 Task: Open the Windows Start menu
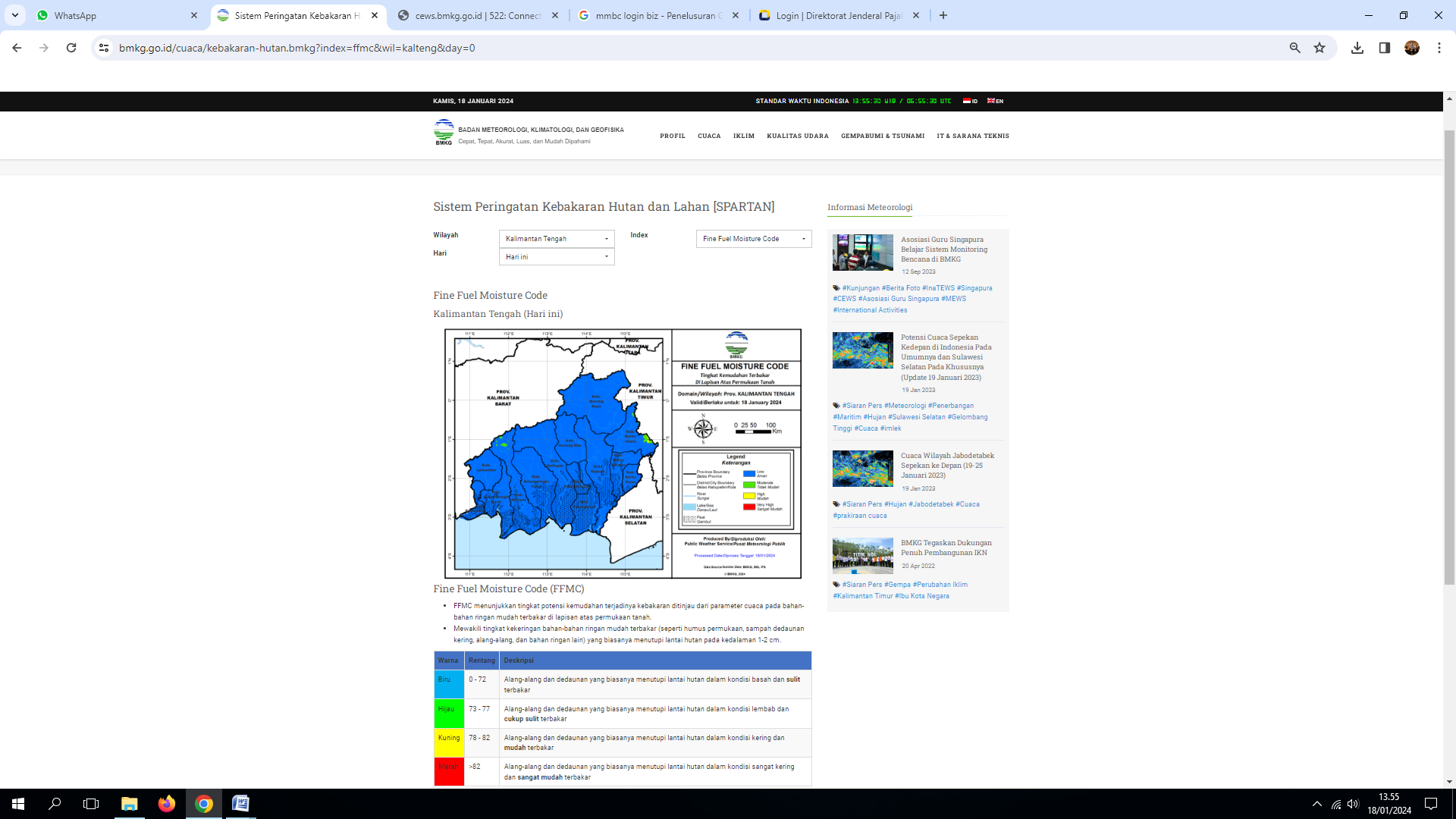pyautogui.click(x=18, y=804)
